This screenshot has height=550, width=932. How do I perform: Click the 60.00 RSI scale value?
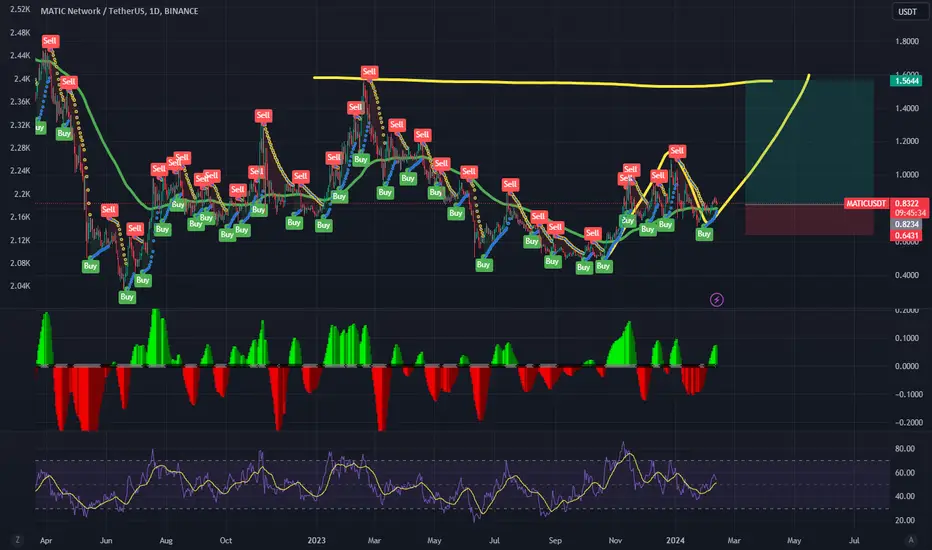(x=905, y=473)
